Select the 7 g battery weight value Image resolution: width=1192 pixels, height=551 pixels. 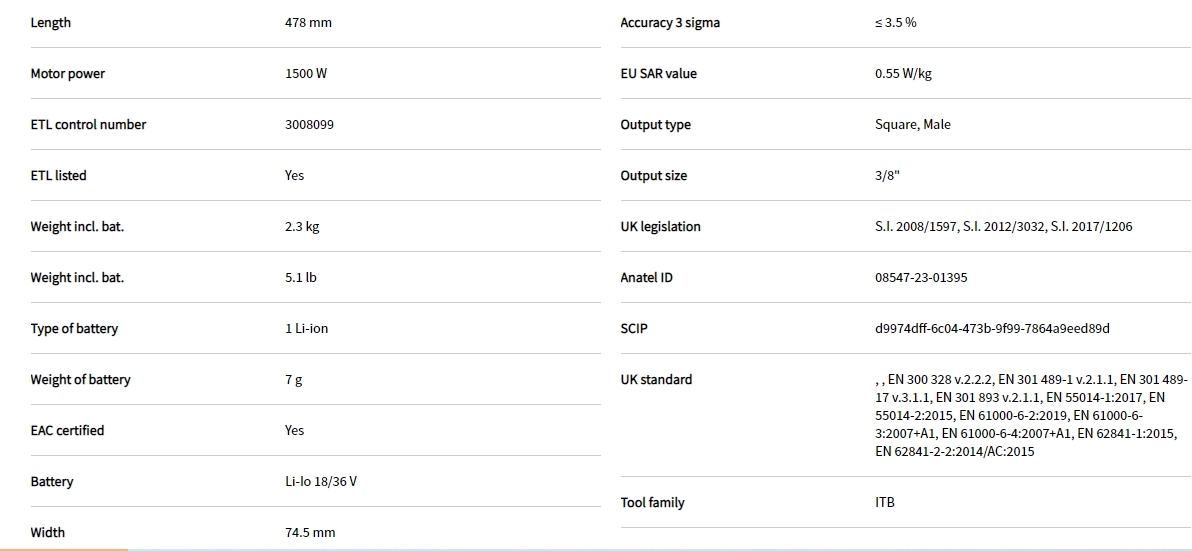[294, 380]
